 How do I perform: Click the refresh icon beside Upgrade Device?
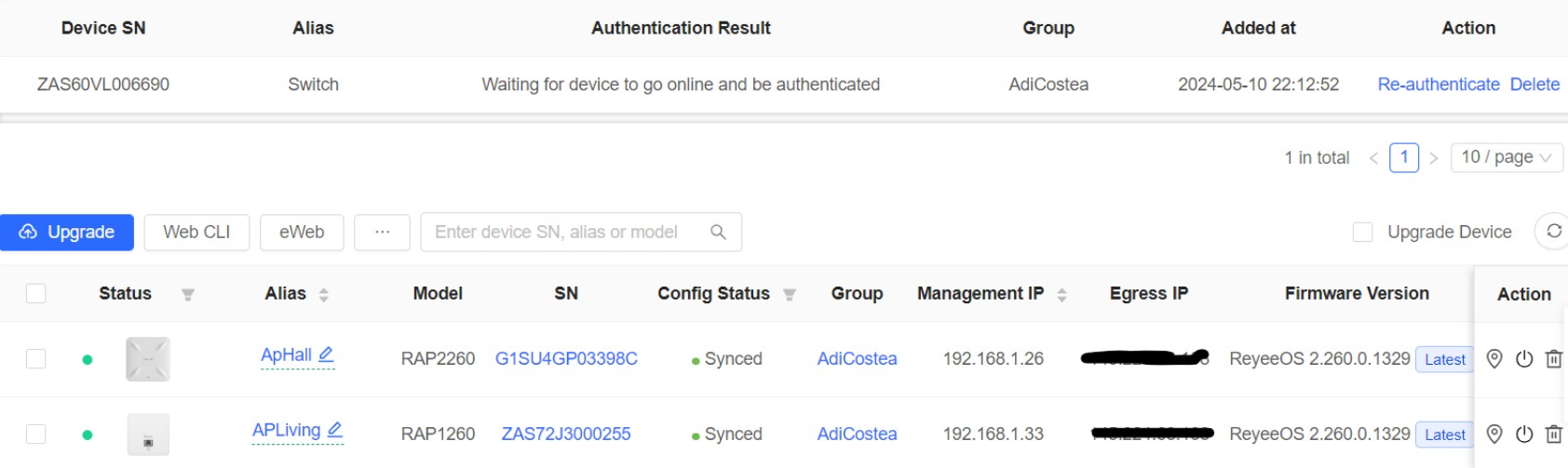pos(1553,232)
